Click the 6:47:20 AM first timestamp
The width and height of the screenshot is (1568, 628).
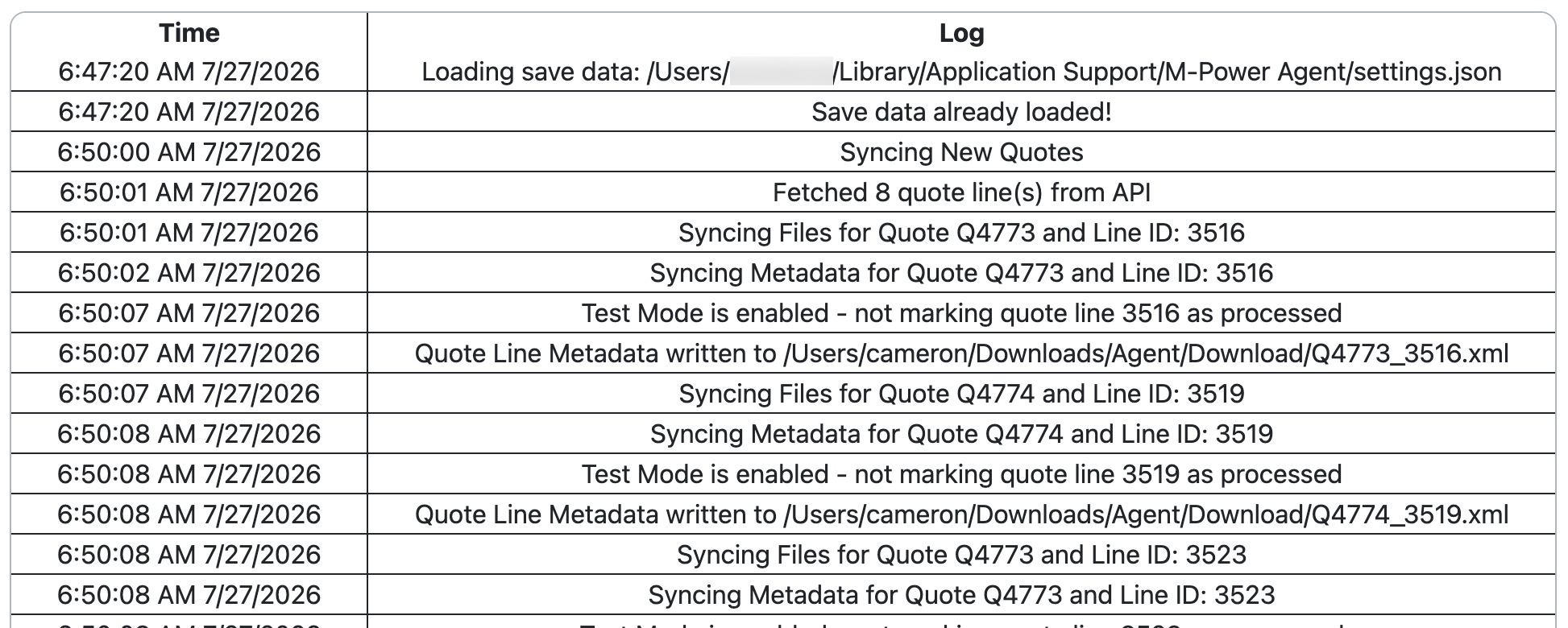click(x=189, y=72)
